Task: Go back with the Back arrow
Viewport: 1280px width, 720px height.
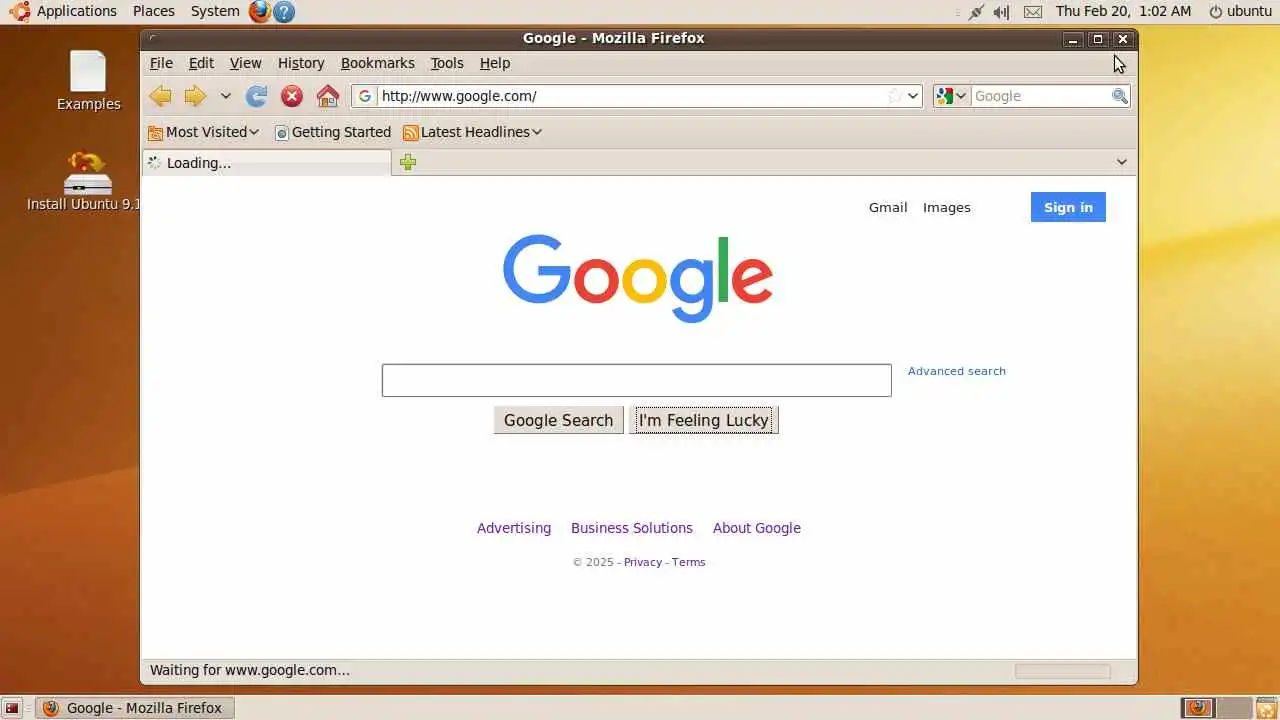Action: [x=160, y=96]
